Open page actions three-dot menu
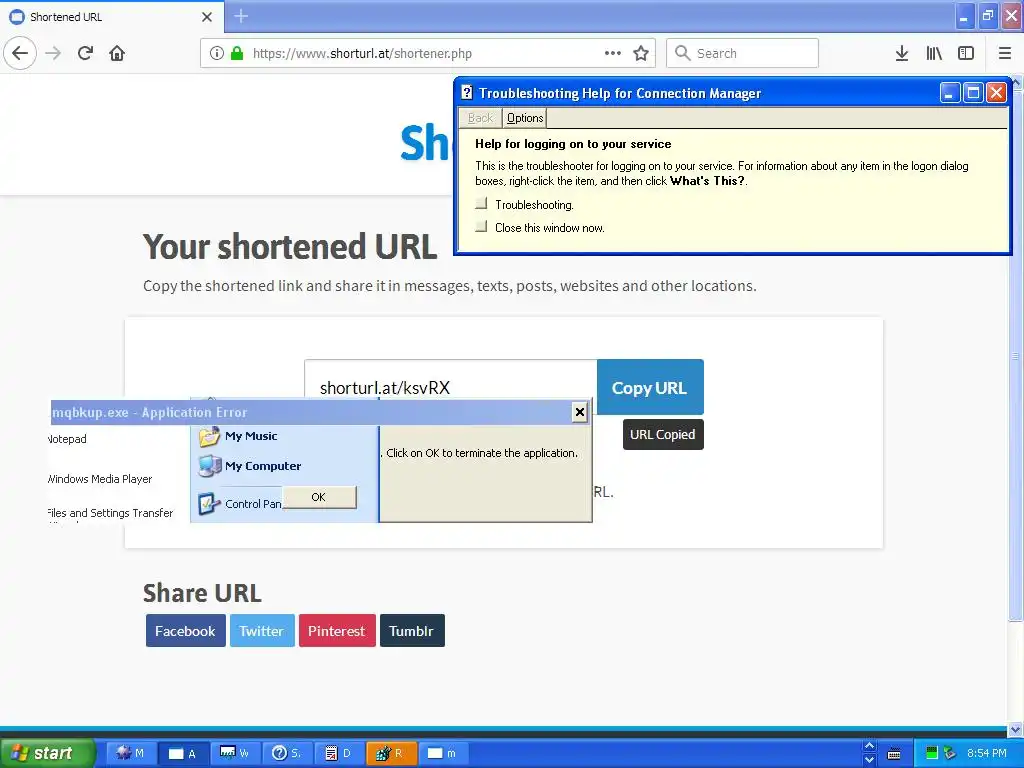This screenshot has width=1024, height=768. pos(613,53)
